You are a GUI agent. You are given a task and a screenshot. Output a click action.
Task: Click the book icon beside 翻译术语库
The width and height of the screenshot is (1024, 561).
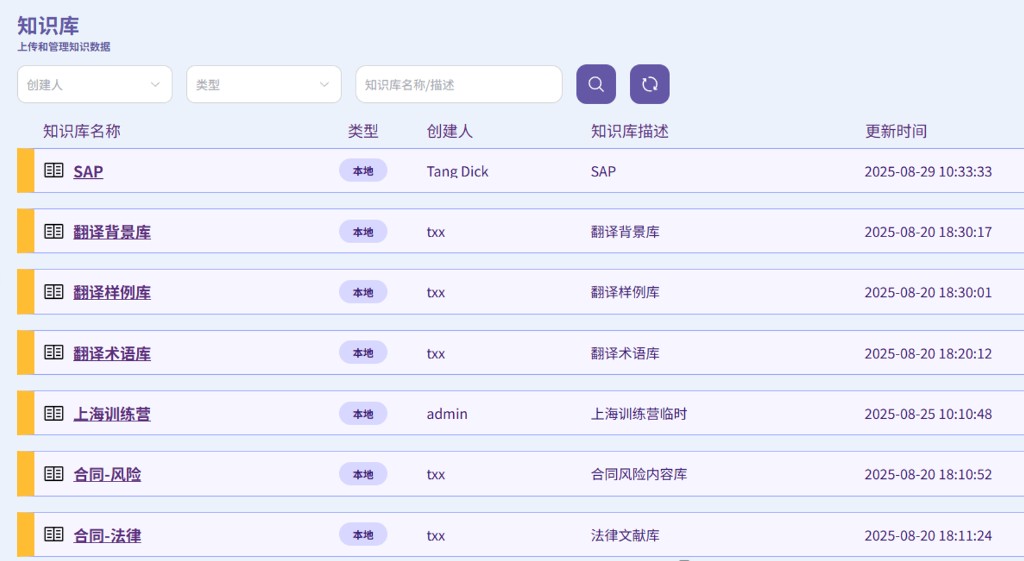point(53,353)
